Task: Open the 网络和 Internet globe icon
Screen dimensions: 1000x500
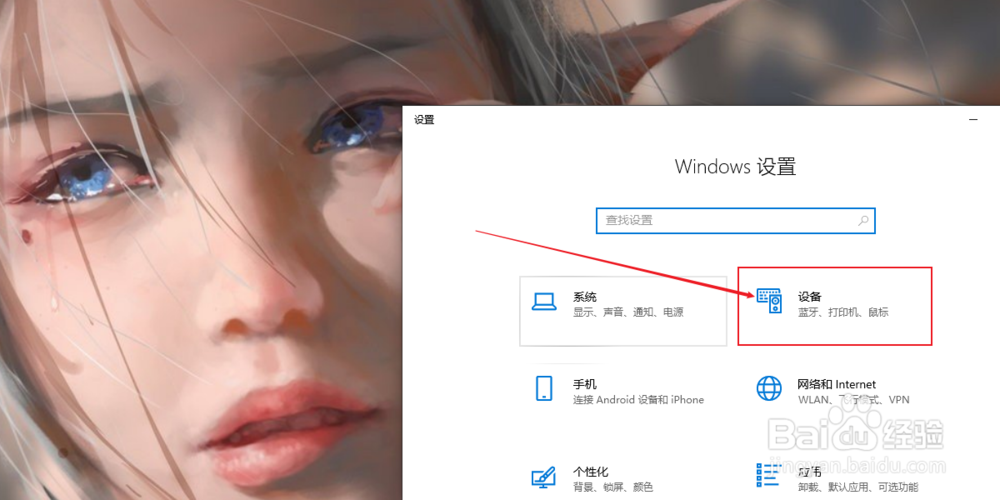Action: (769, 388)
